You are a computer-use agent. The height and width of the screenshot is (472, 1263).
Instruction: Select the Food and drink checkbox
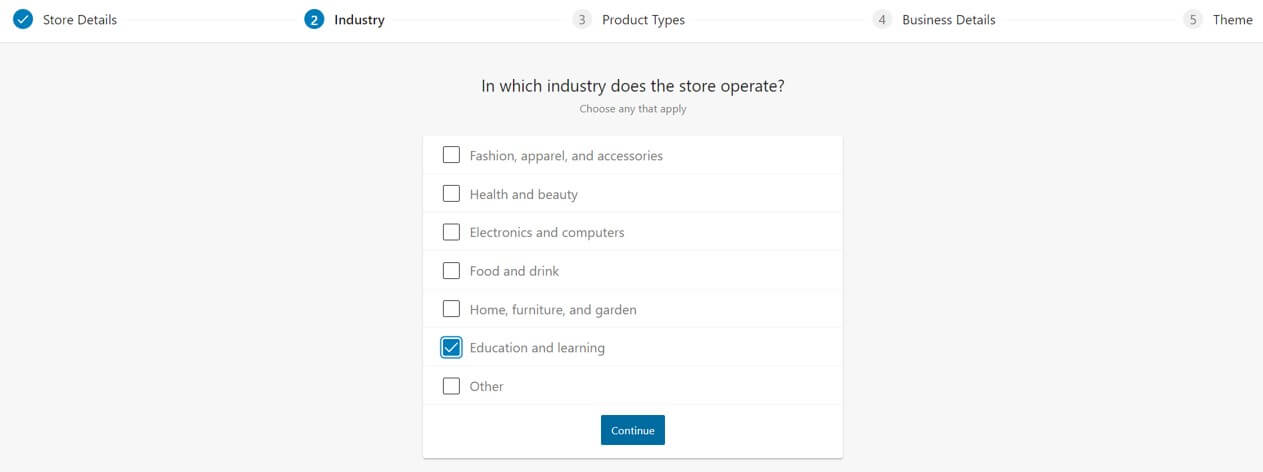451,271
